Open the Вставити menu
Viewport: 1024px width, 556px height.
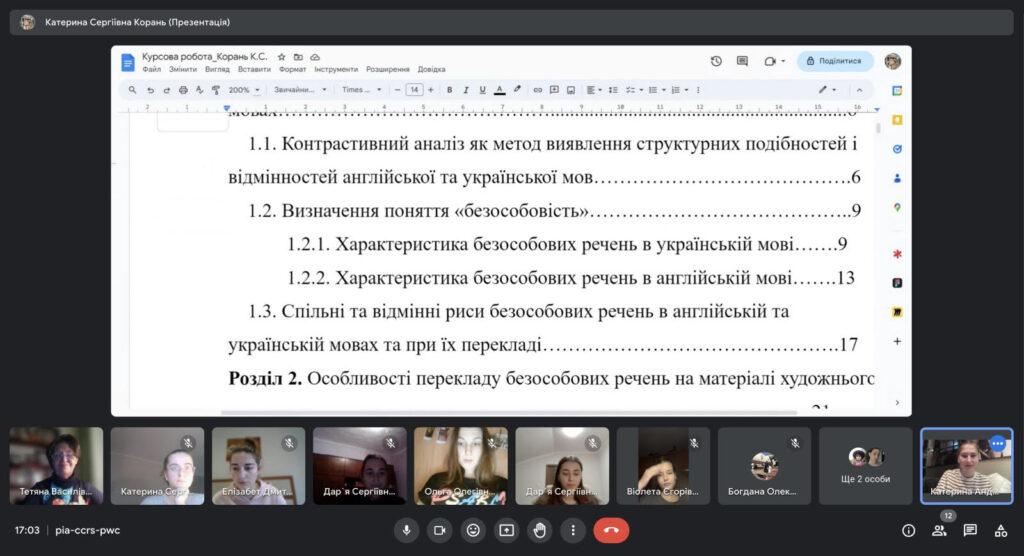(x=254, y=70)
